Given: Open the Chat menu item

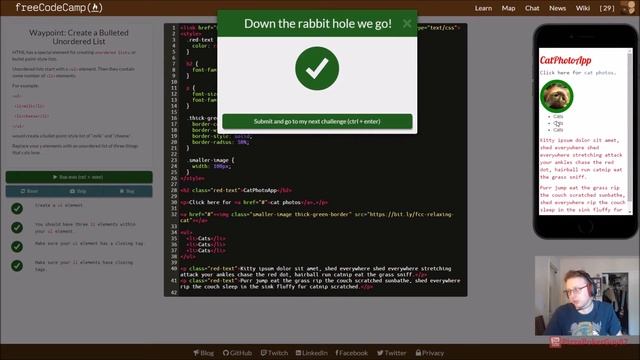Looking at the screenshot, I should 532,8.
